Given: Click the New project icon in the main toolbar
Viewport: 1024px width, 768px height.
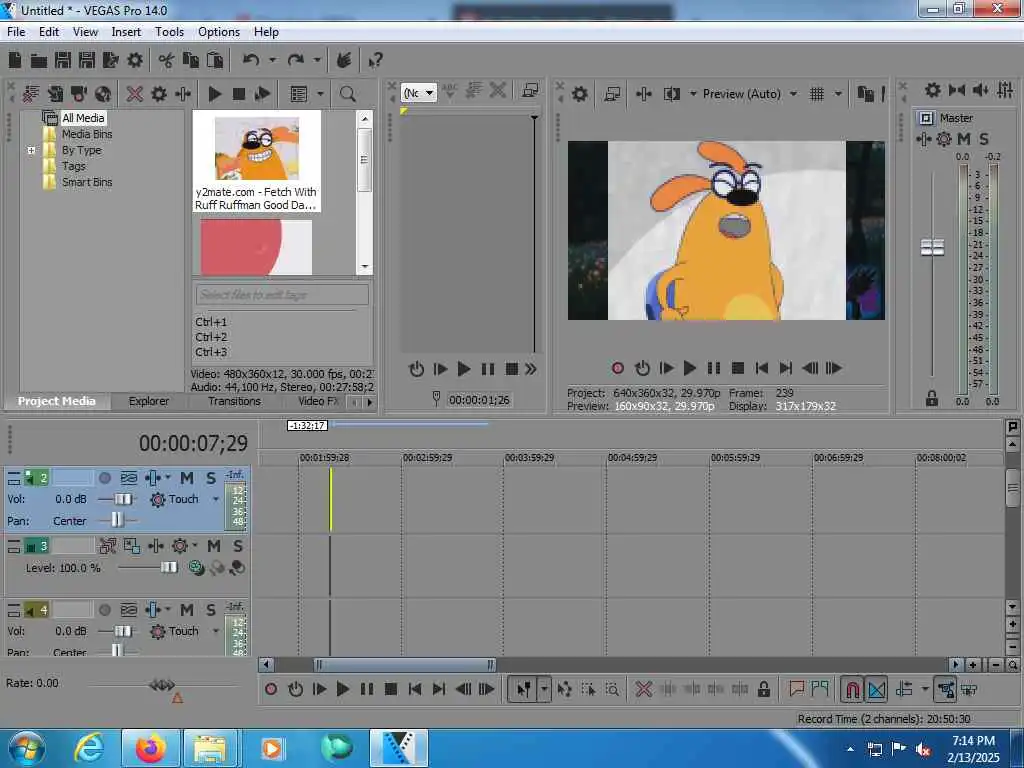Looking at the screenshot, I should (x=15, y=61).
